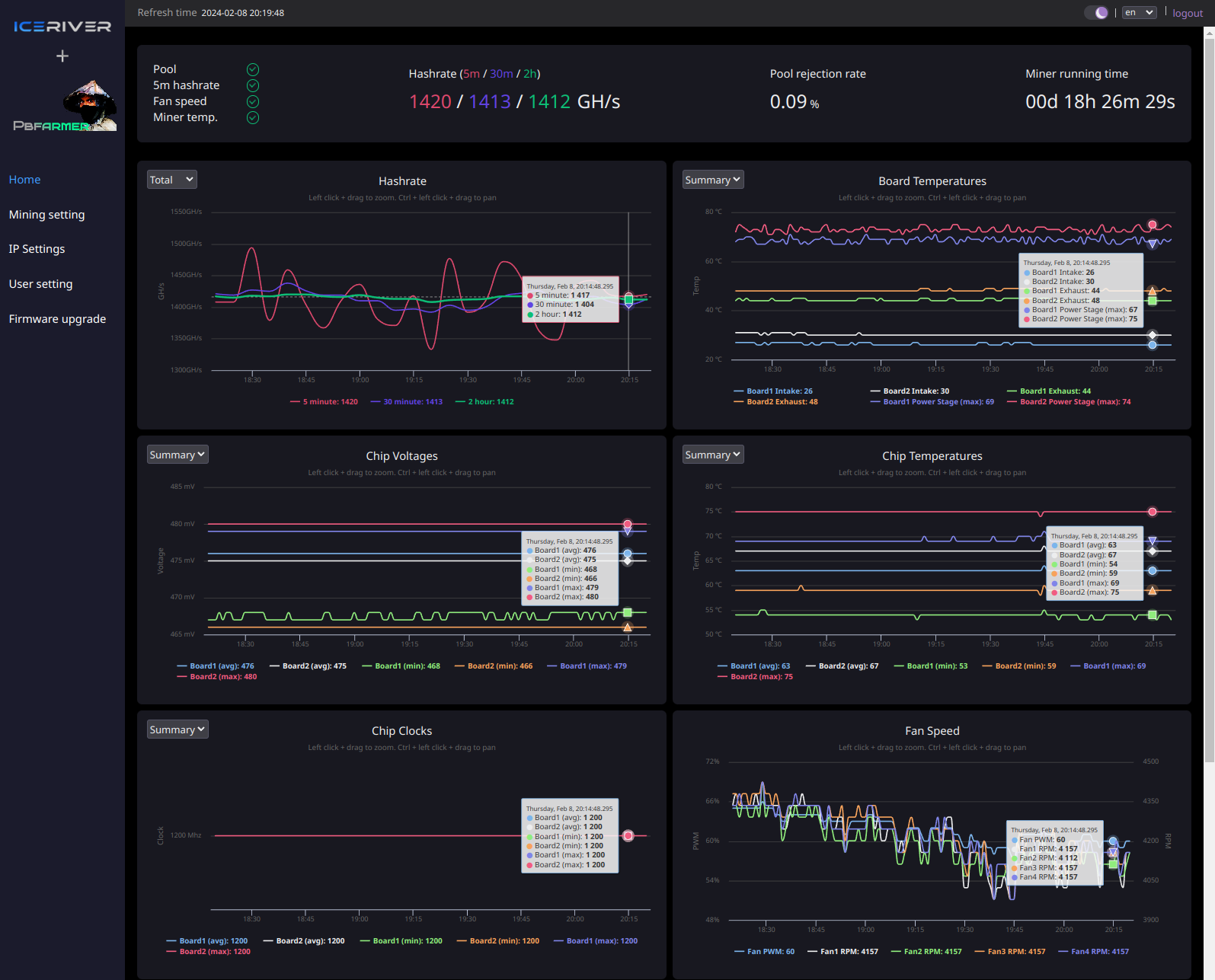The image size is (1215, 980).
Task: Open the Chip Clocks Summary dropdown
Action: point(177,729)
